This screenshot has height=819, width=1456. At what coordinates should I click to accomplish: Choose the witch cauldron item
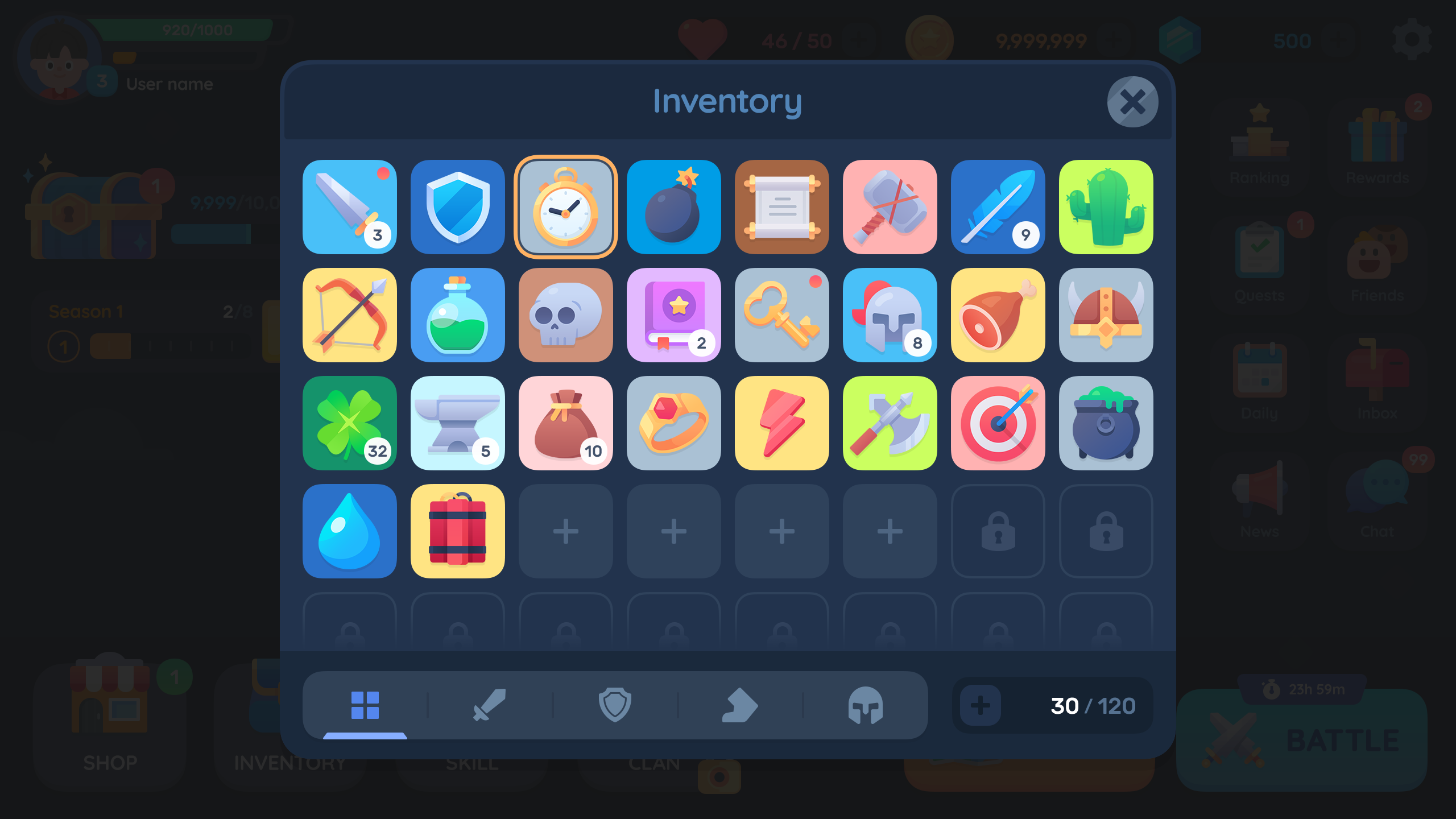(1106, 423)
